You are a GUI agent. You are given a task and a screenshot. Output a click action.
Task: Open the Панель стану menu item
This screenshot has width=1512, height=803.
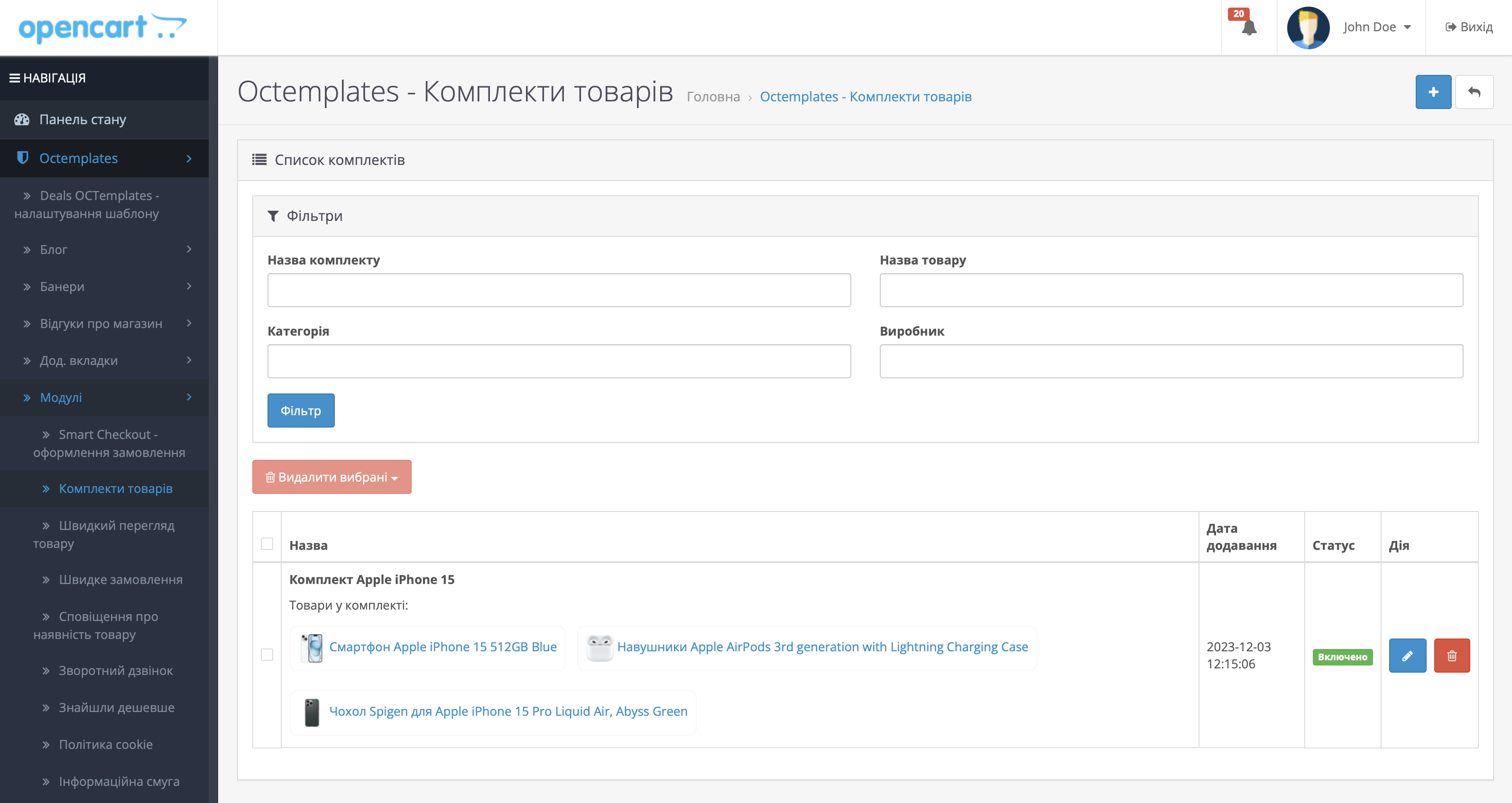tap(104, 119)
